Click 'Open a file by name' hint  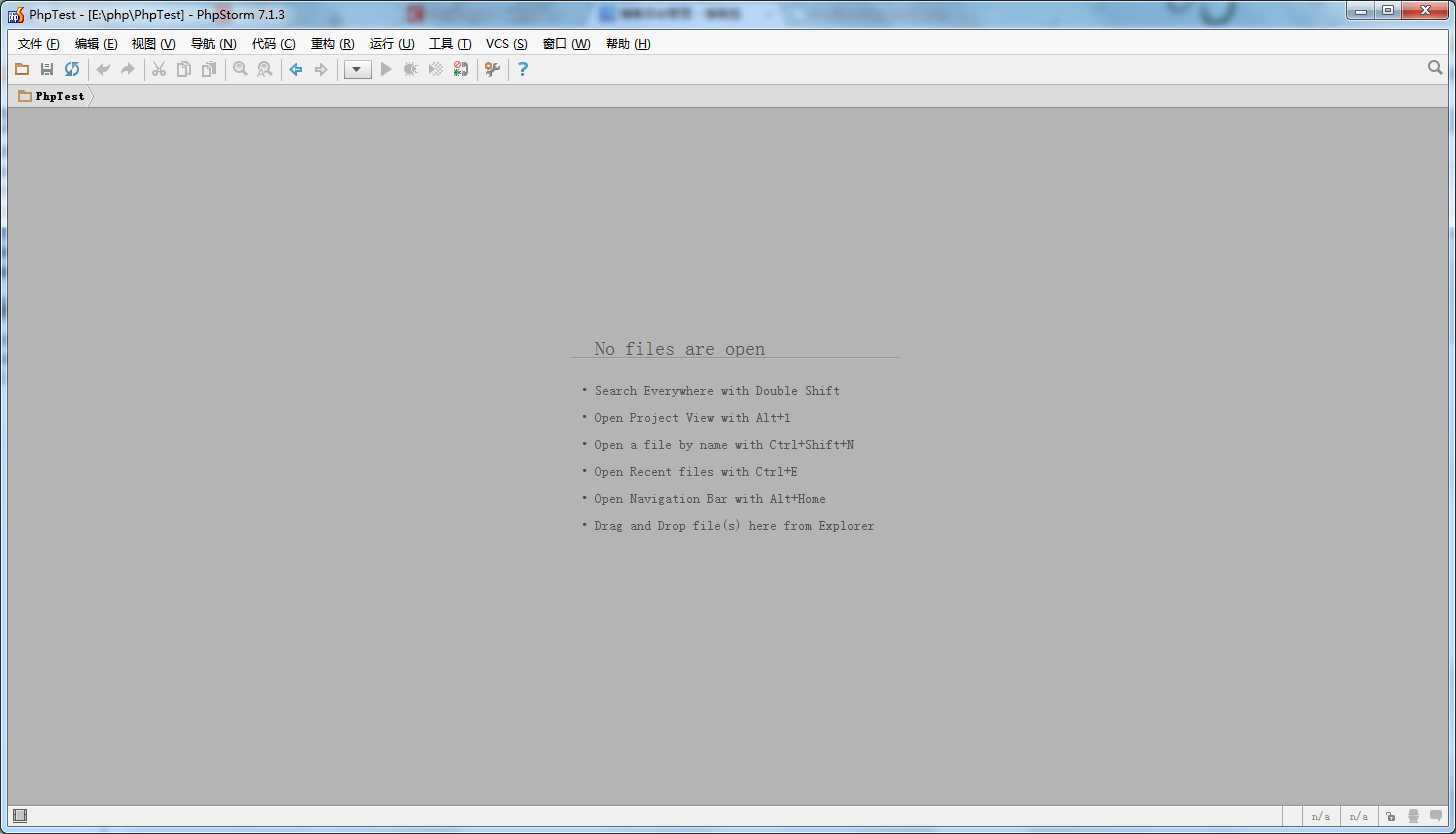coord(724,445)
